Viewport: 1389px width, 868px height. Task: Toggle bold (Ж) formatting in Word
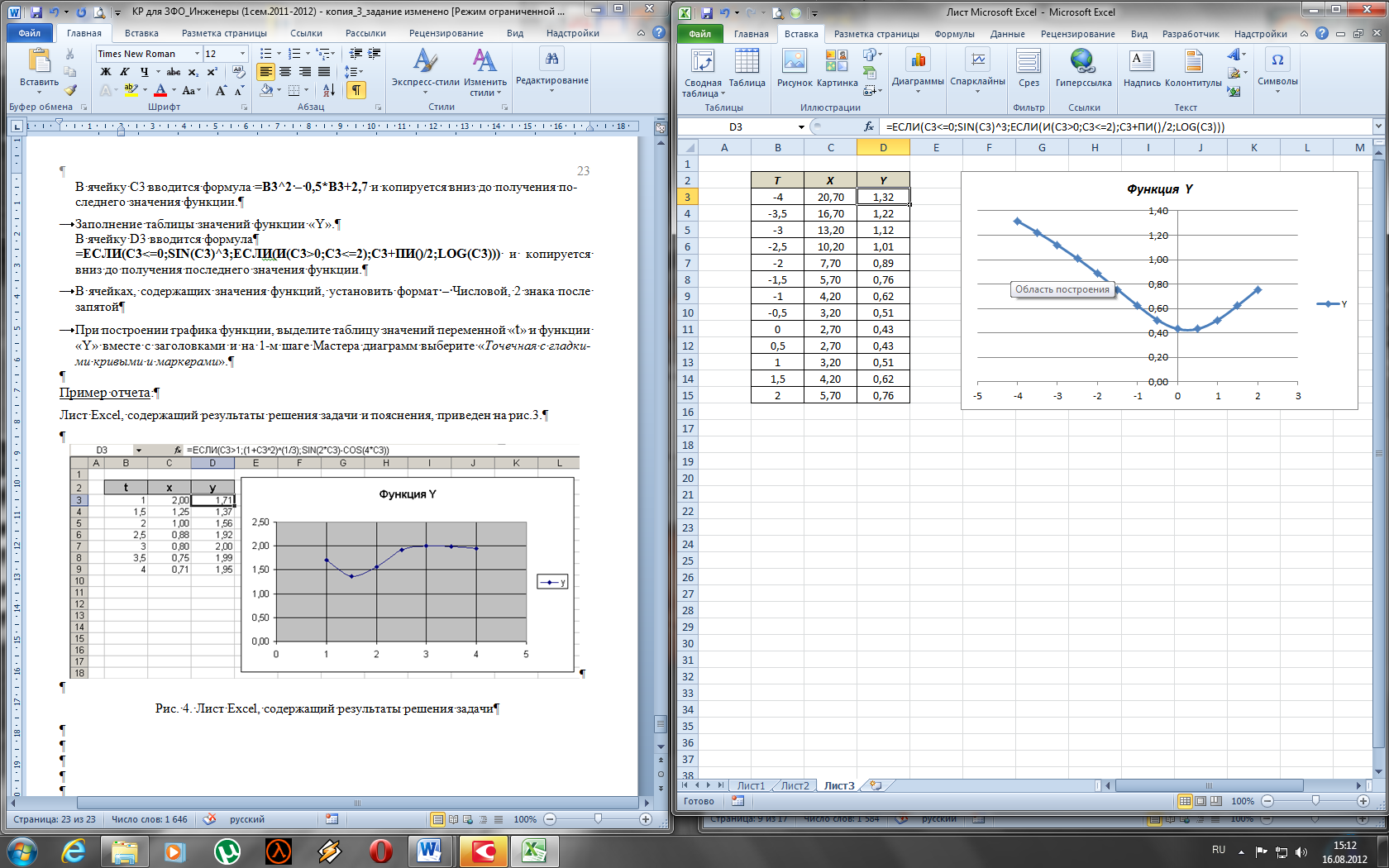coord(106,72)
